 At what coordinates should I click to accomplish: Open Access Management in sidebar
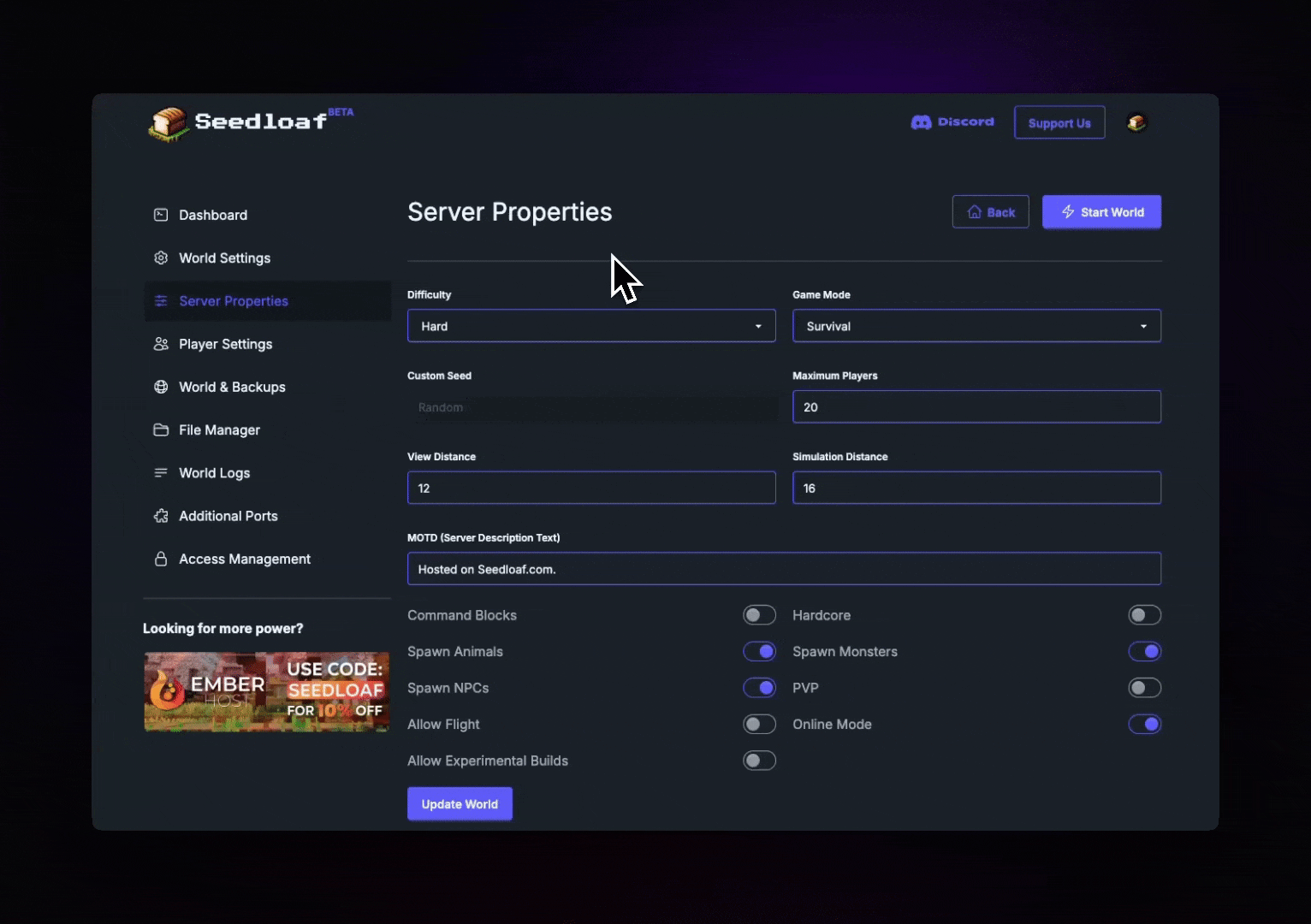[267, 559]
